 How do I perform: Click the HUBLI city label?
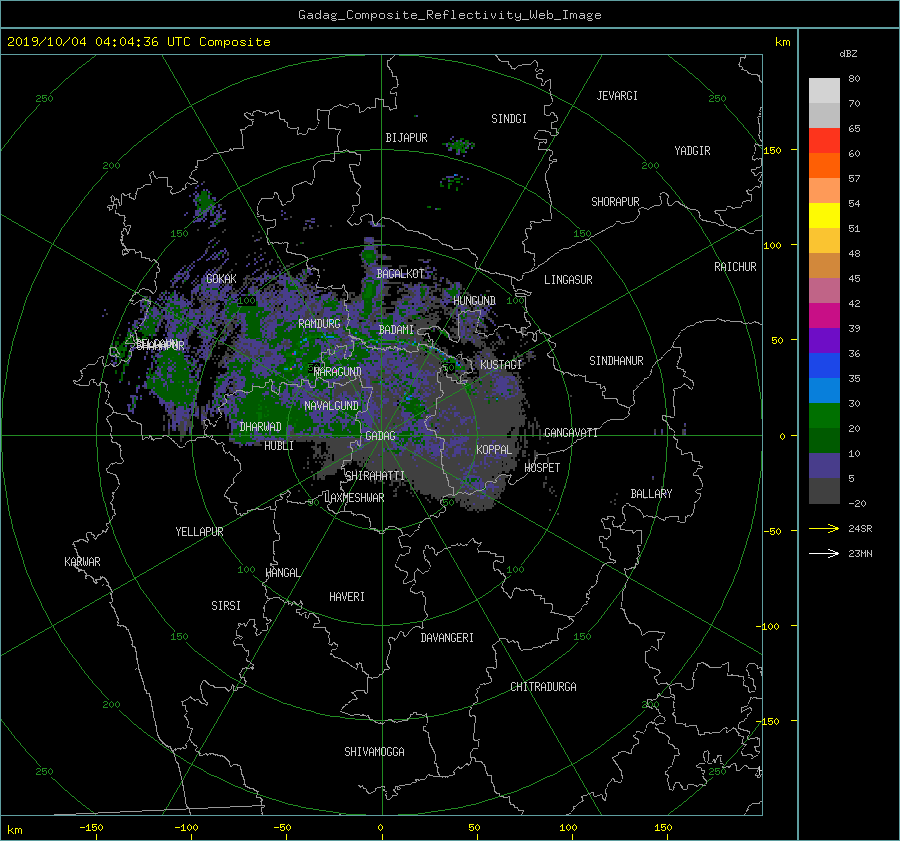point(279,446)
